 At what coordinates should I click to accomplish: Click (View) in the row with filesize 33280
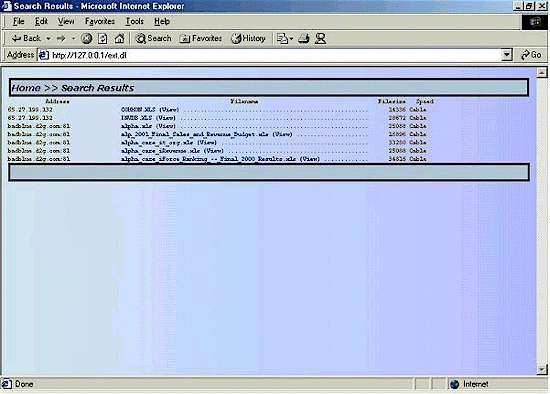pos(207,142)
